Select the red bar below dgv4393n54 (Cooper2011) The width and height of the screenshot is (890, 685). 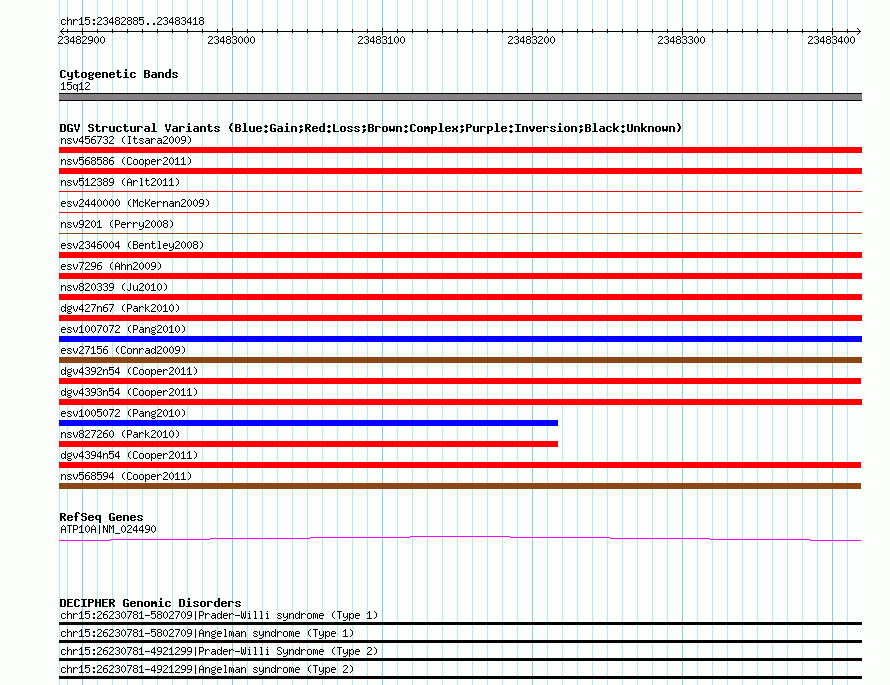coord(460,402)
